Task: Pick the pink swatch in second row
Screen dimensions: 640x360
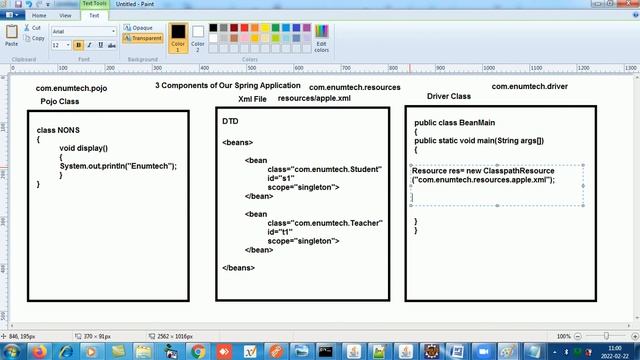Action: (244, 38)
